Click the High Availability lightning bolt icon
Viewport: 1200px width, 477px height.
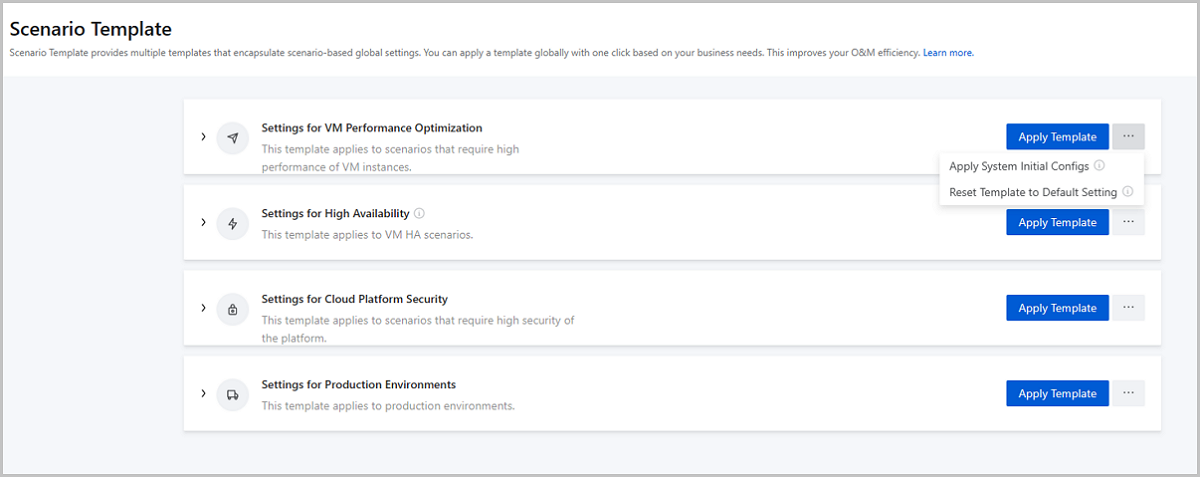click(232, 223)
